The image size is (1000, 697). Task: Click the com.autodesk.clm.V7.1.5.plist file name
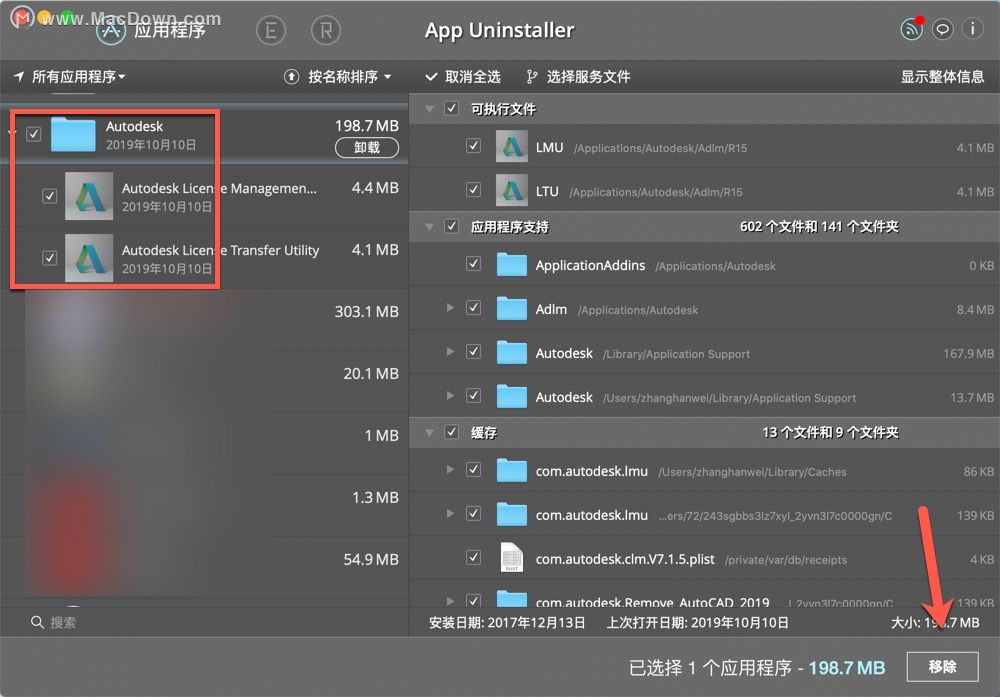pos(625,559)
